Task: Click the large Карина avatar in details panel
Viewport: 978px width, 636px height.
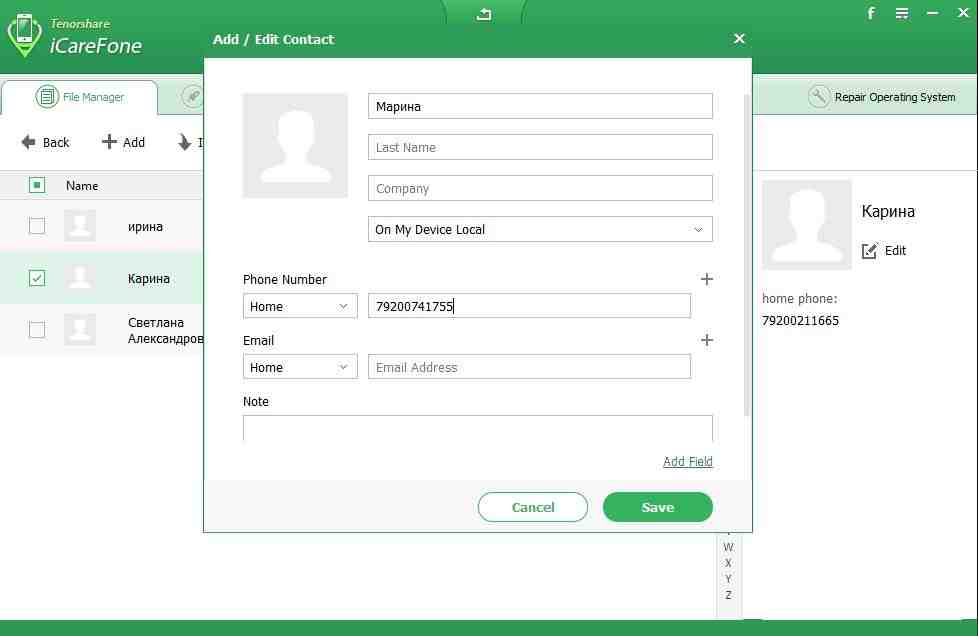Action: [806, 224]
